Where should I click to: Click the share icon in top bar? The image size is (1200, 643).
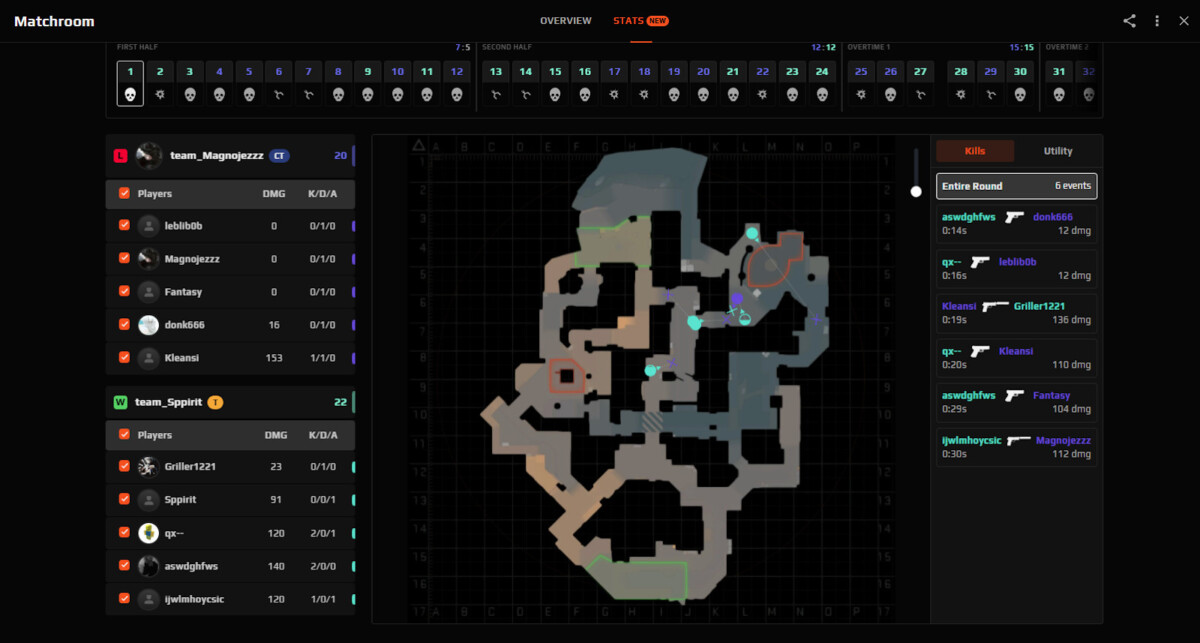[1129, 21]
